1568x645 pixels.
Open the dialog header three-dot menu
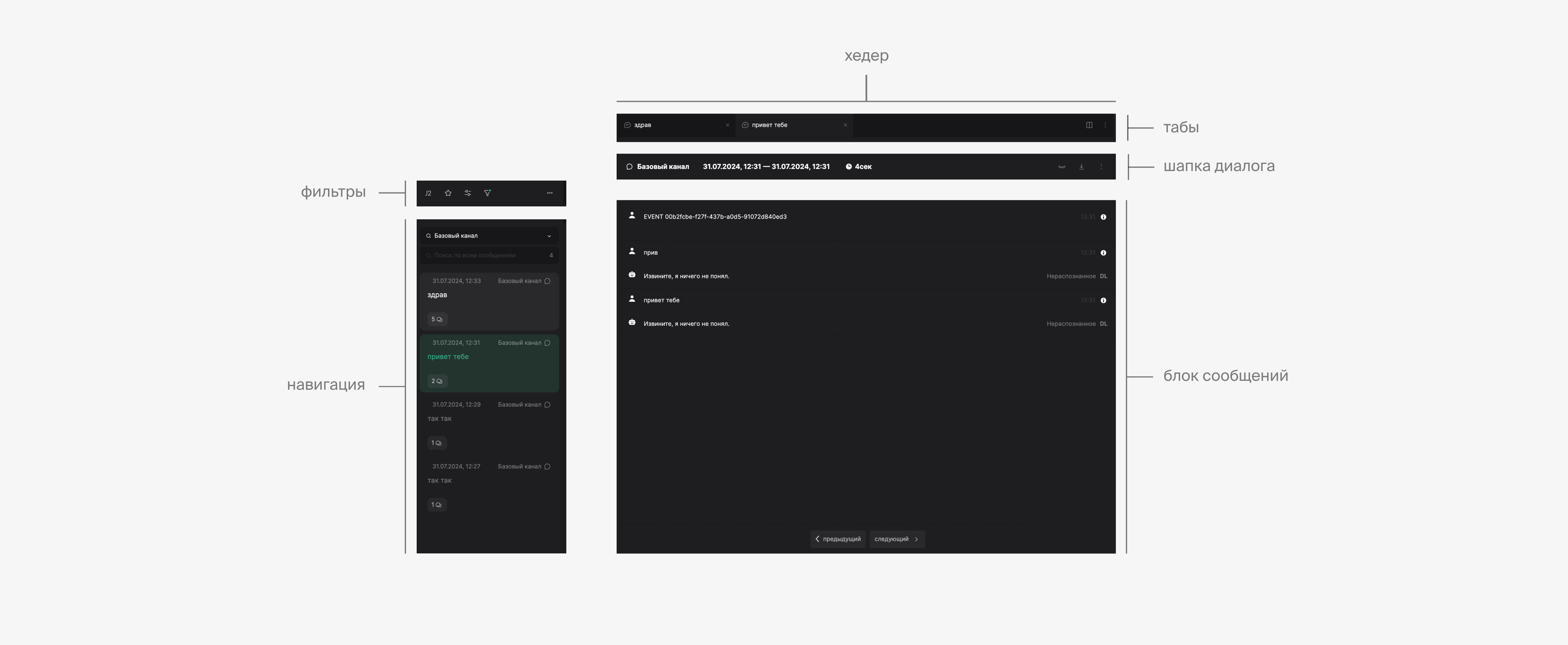1101,167
